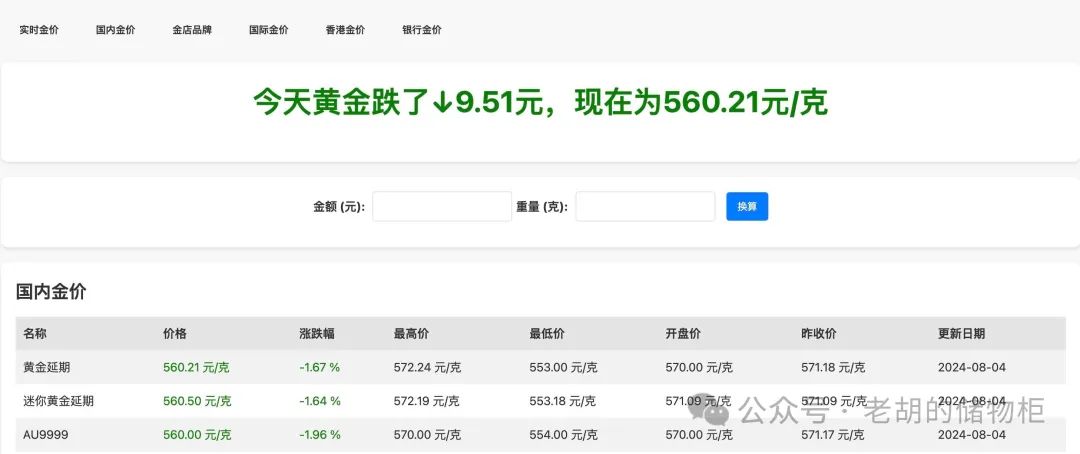The height and width of the screenshot is (454, 1080).
Task: Click AU9999 high price 570.00 元/克
Action: point(427,435)
